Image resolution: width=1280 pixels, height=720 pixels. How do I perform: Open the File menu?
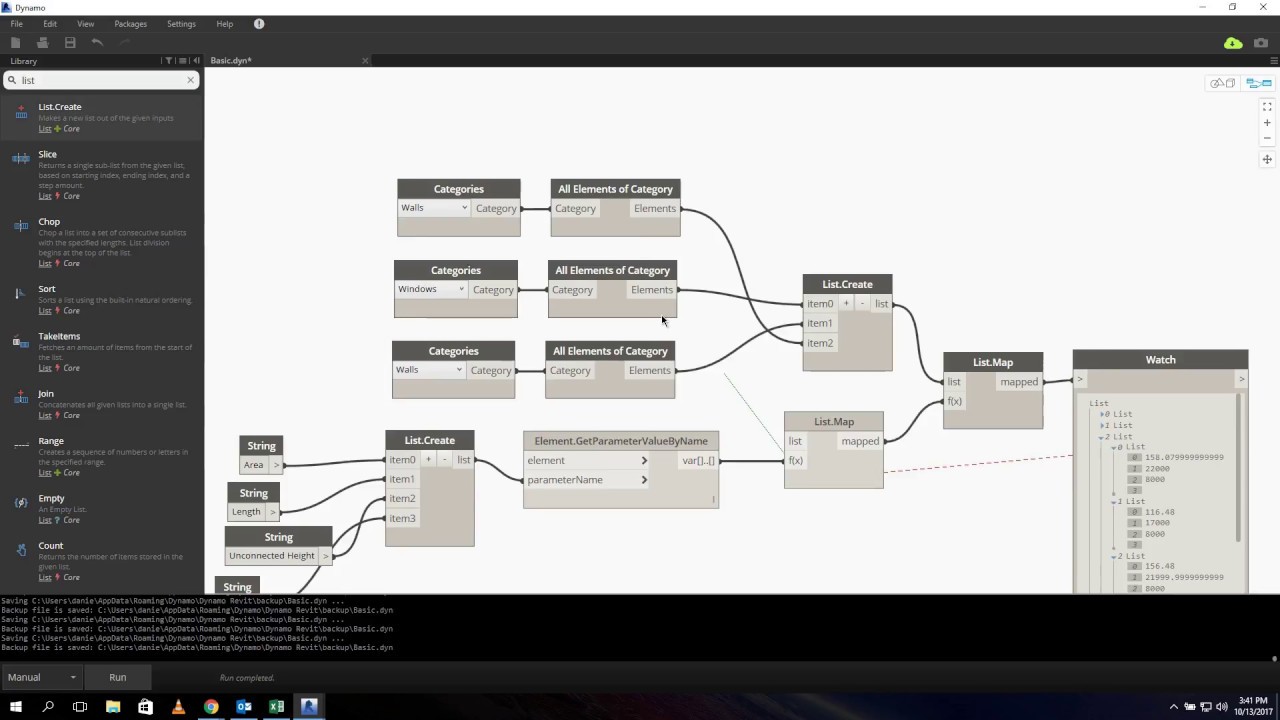(17, 23)
